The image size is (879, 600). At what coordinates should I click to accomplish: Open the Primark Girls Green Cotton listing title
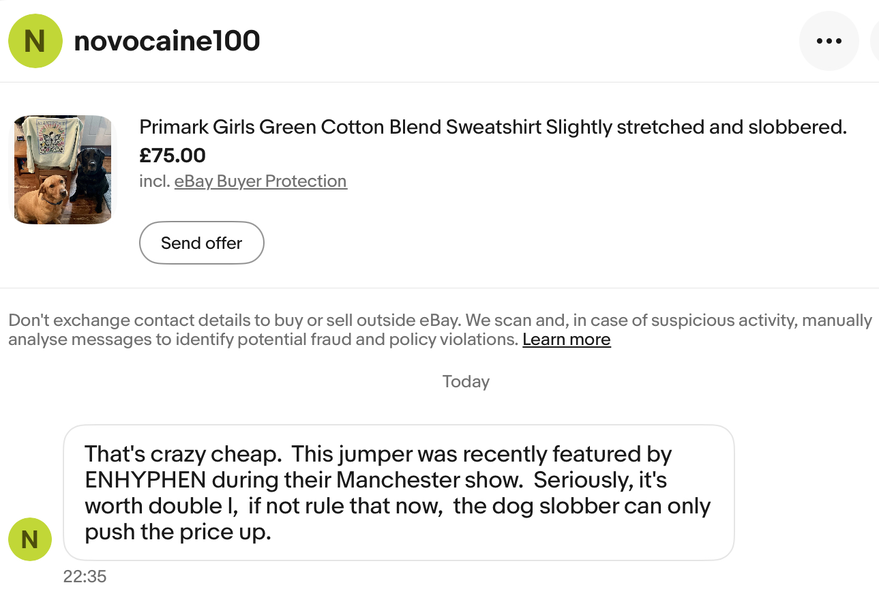[x=493, y=127]
